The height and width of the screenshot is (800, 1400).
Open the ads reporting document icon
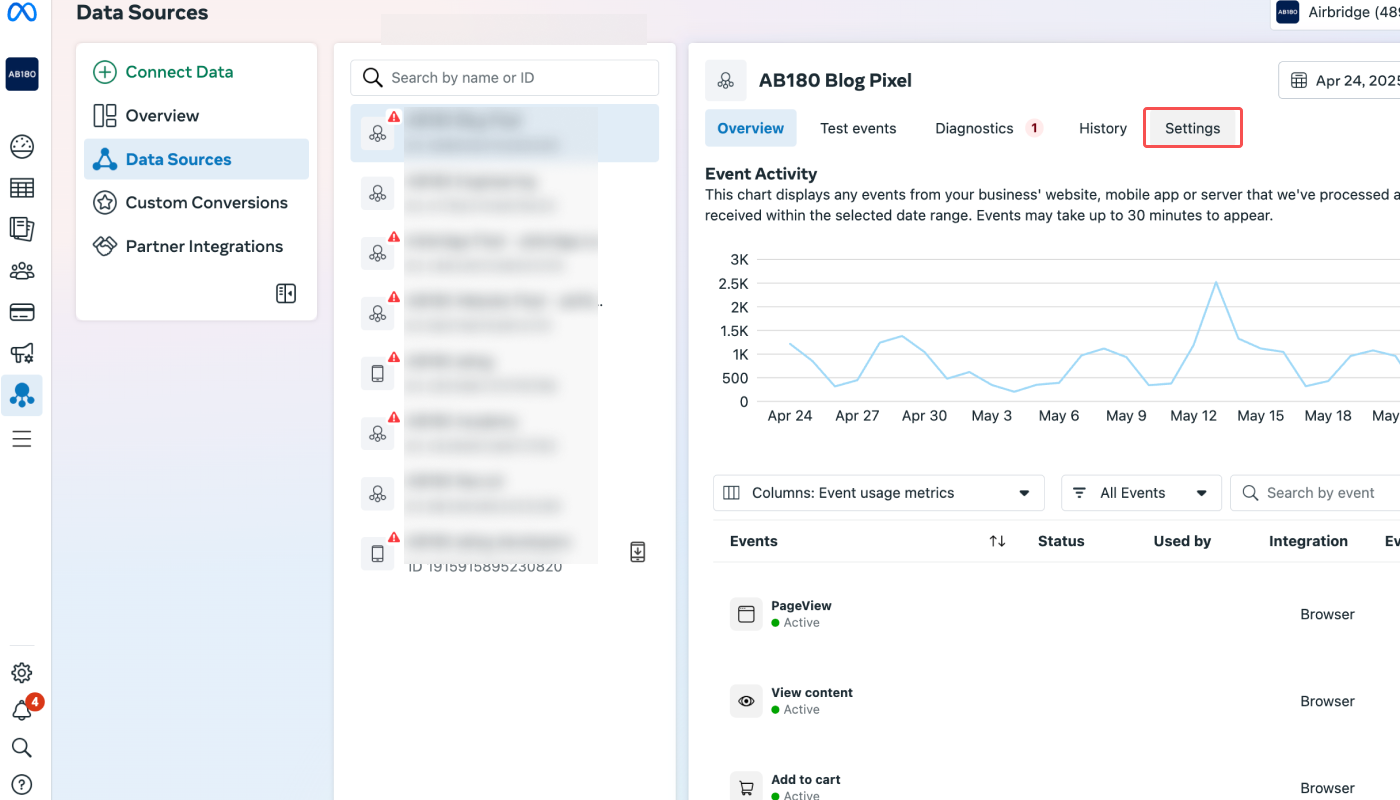[x=22, y=229]
